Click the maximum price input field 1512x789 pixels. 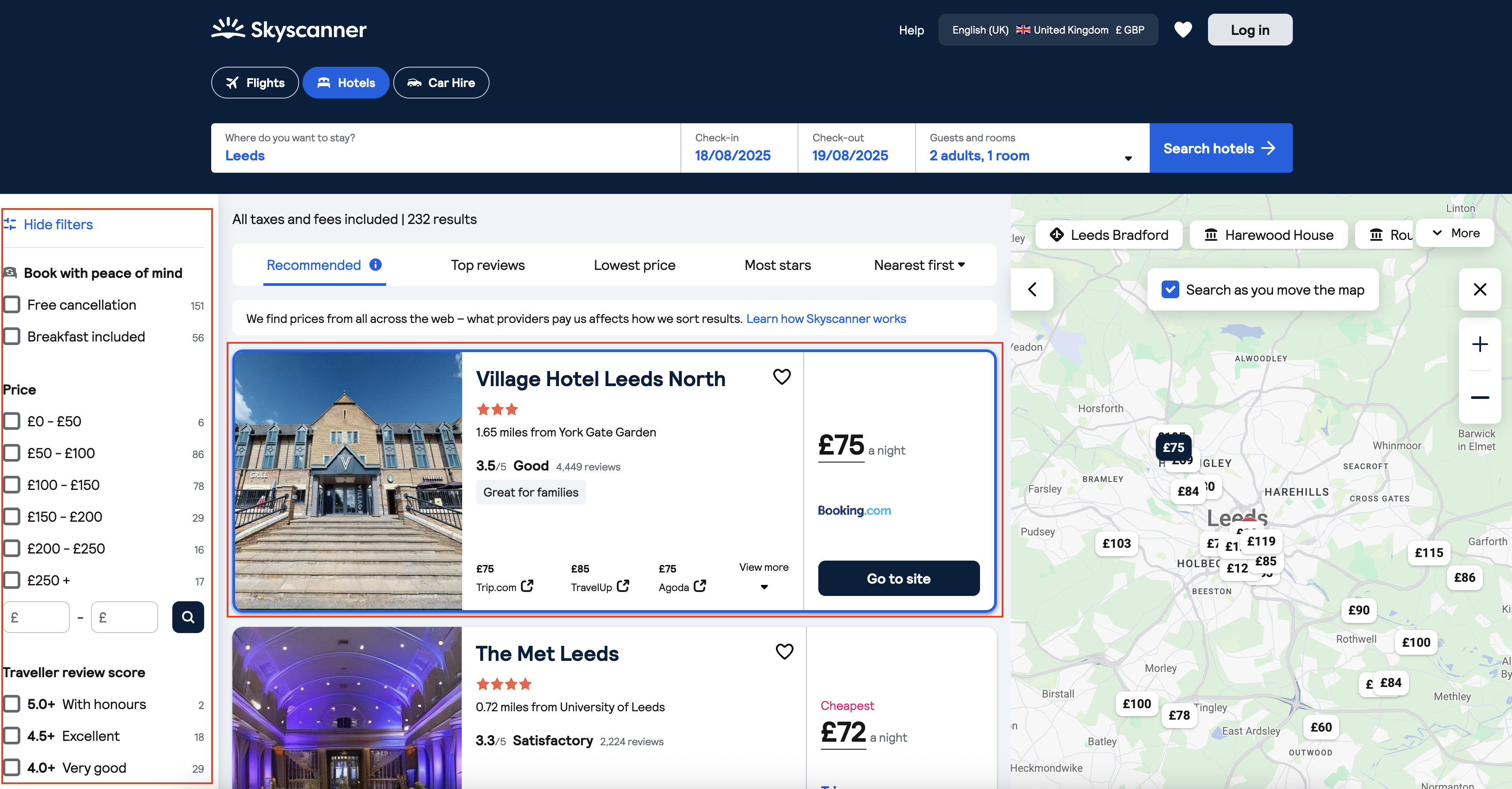125,617
